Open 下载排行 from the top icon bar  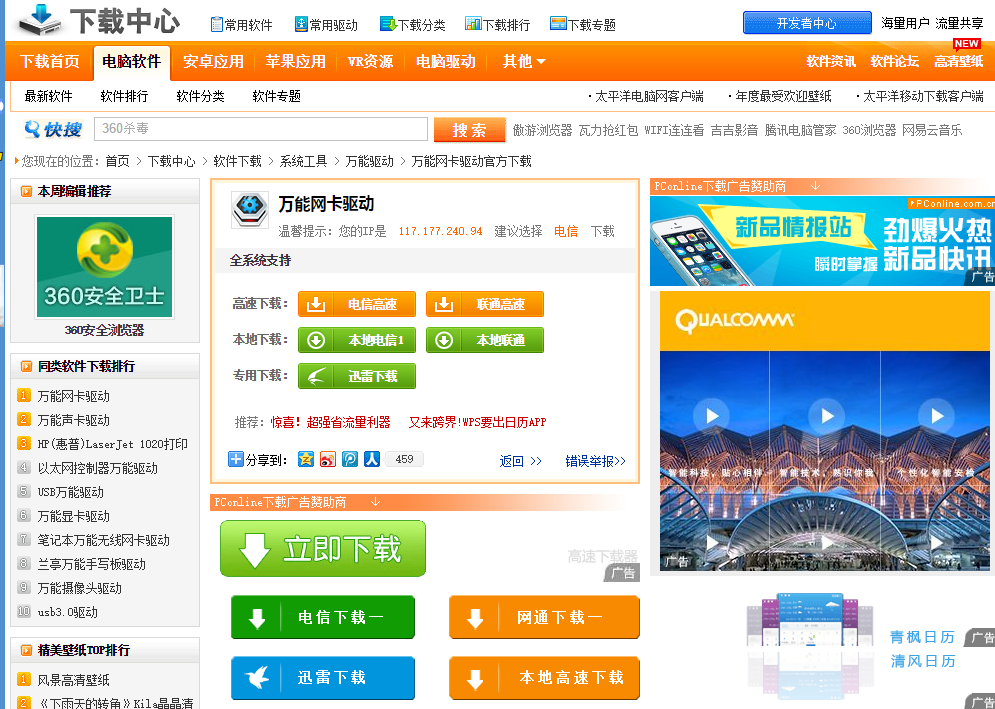coord(498,25)
